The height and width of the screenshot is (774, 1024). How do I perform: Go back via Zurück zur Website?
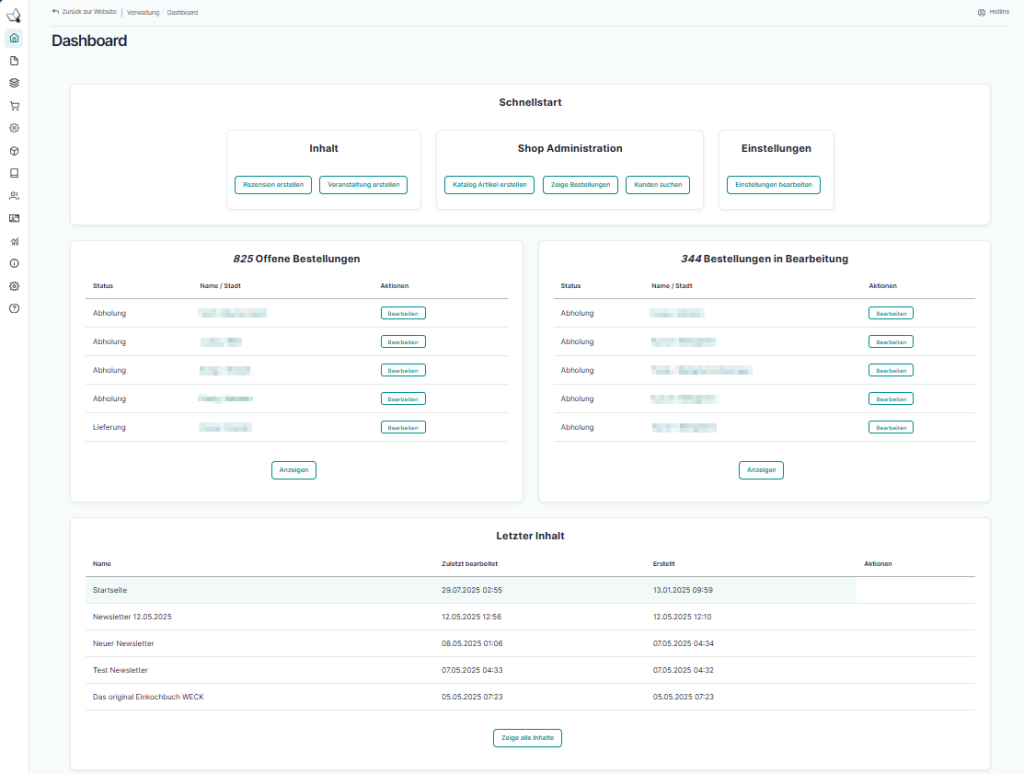(x=85, y=12)
